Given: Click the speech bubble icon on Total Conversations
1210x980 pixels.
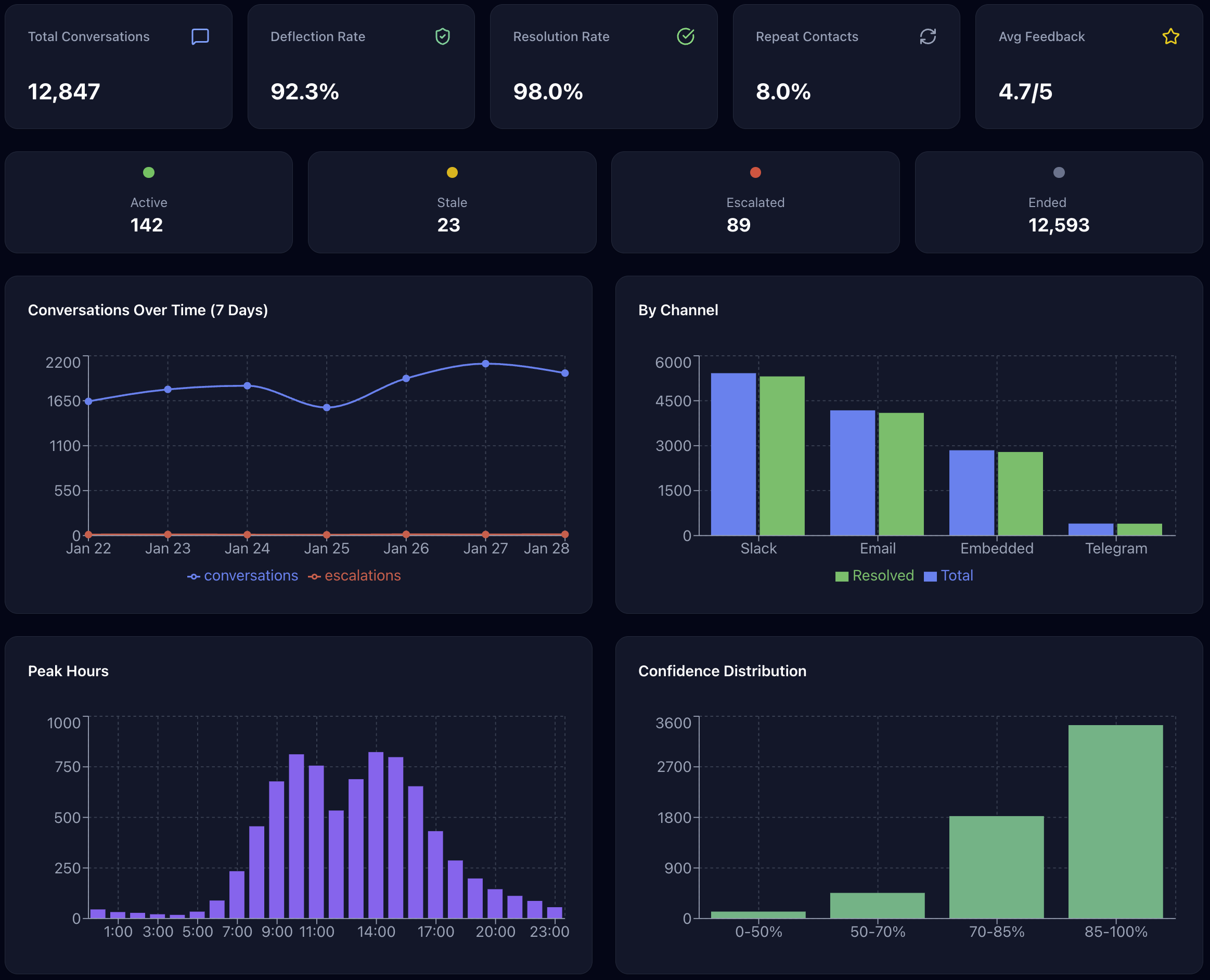Looking at the screenshot, I should 200,37.
